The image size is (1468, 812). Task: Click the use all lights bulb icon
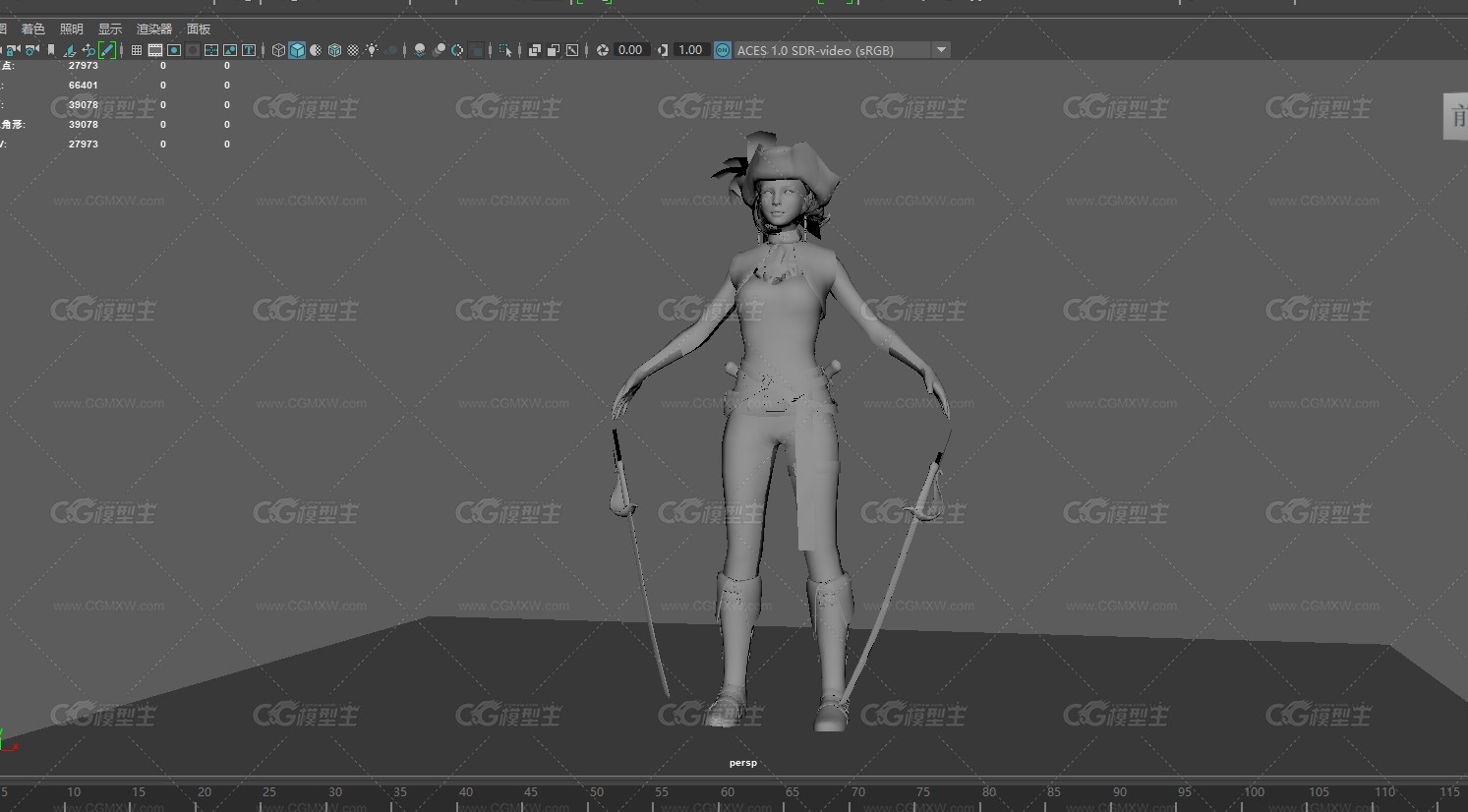[x=372, y=50]
